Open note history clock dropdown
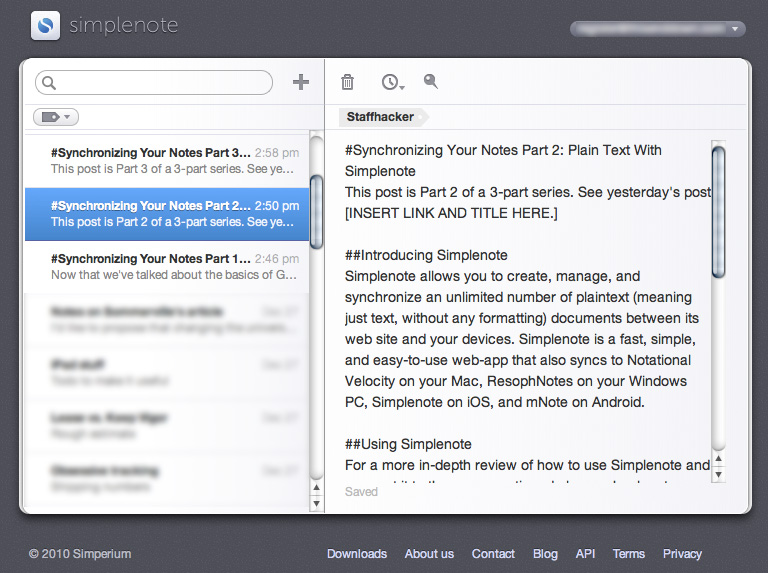 pyautogui.click(x=393, y=82)
